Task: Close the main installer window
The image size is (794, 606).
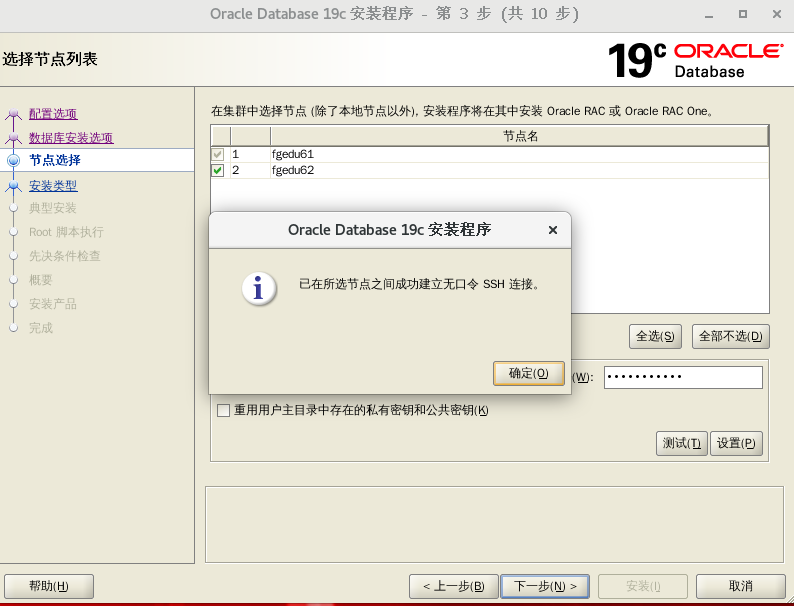Action: (777, 14)
